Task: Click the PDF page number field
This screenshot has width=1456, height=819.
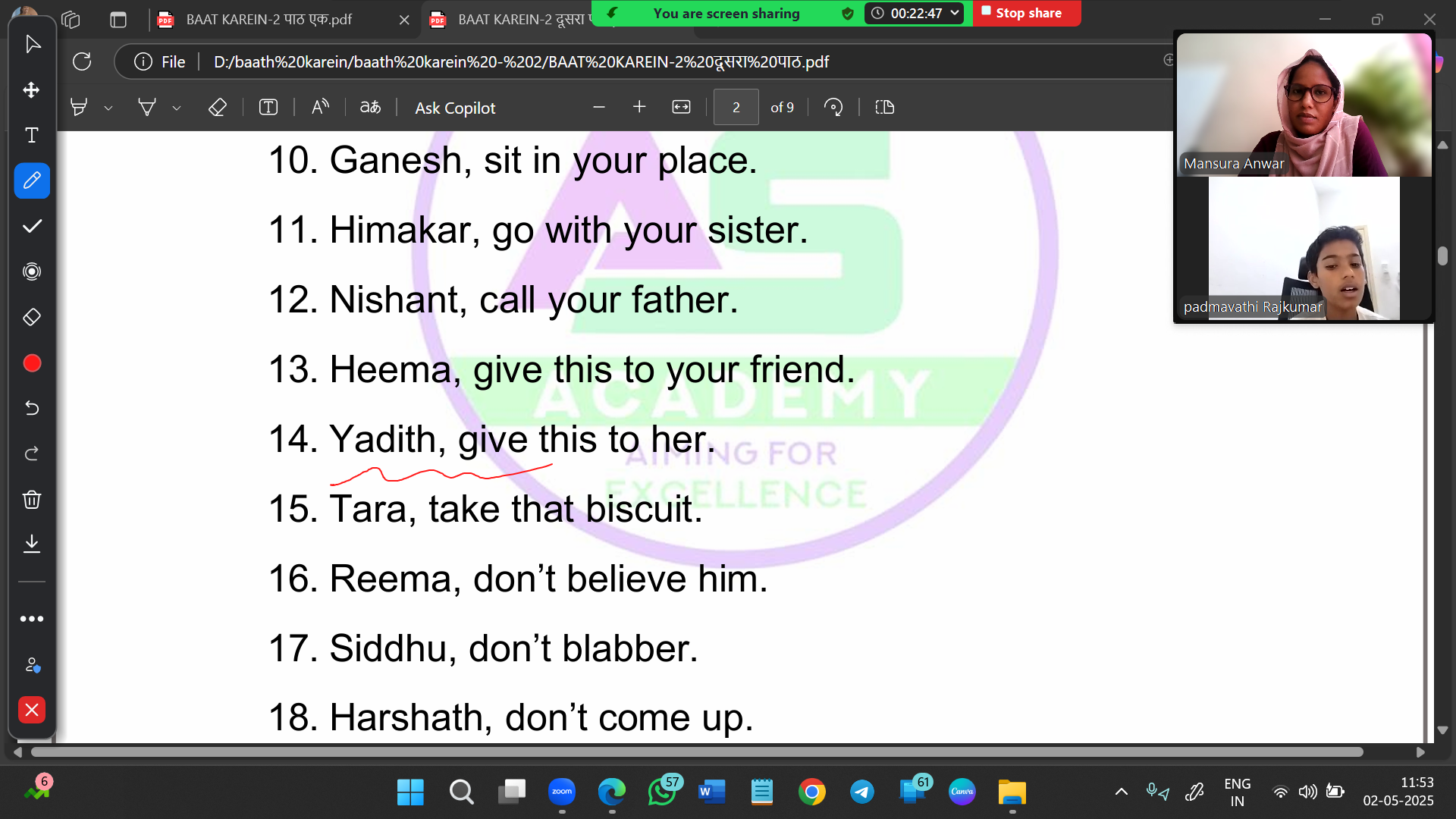Action: [736, 108]
